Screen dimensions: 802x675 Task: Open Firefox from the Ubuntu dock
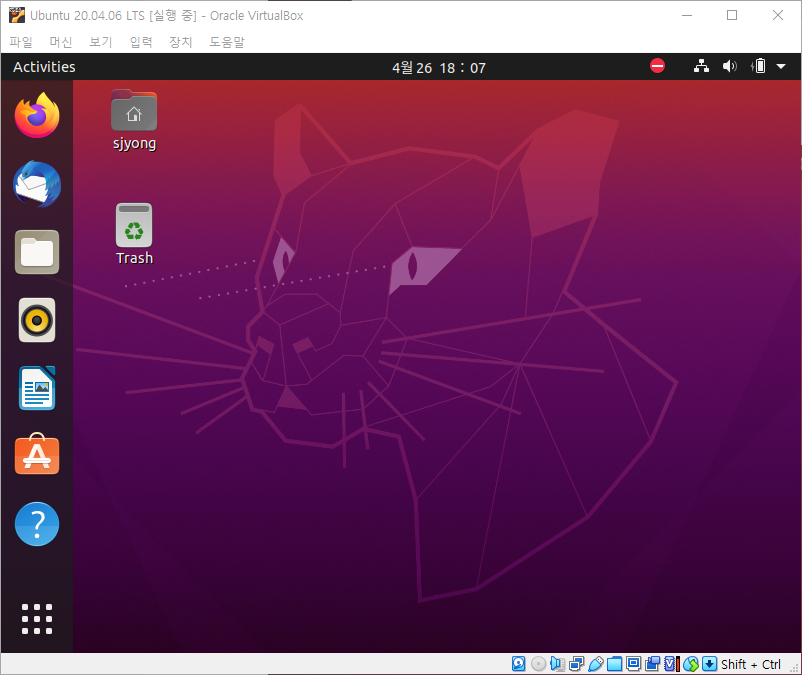[x=37, y=116]
